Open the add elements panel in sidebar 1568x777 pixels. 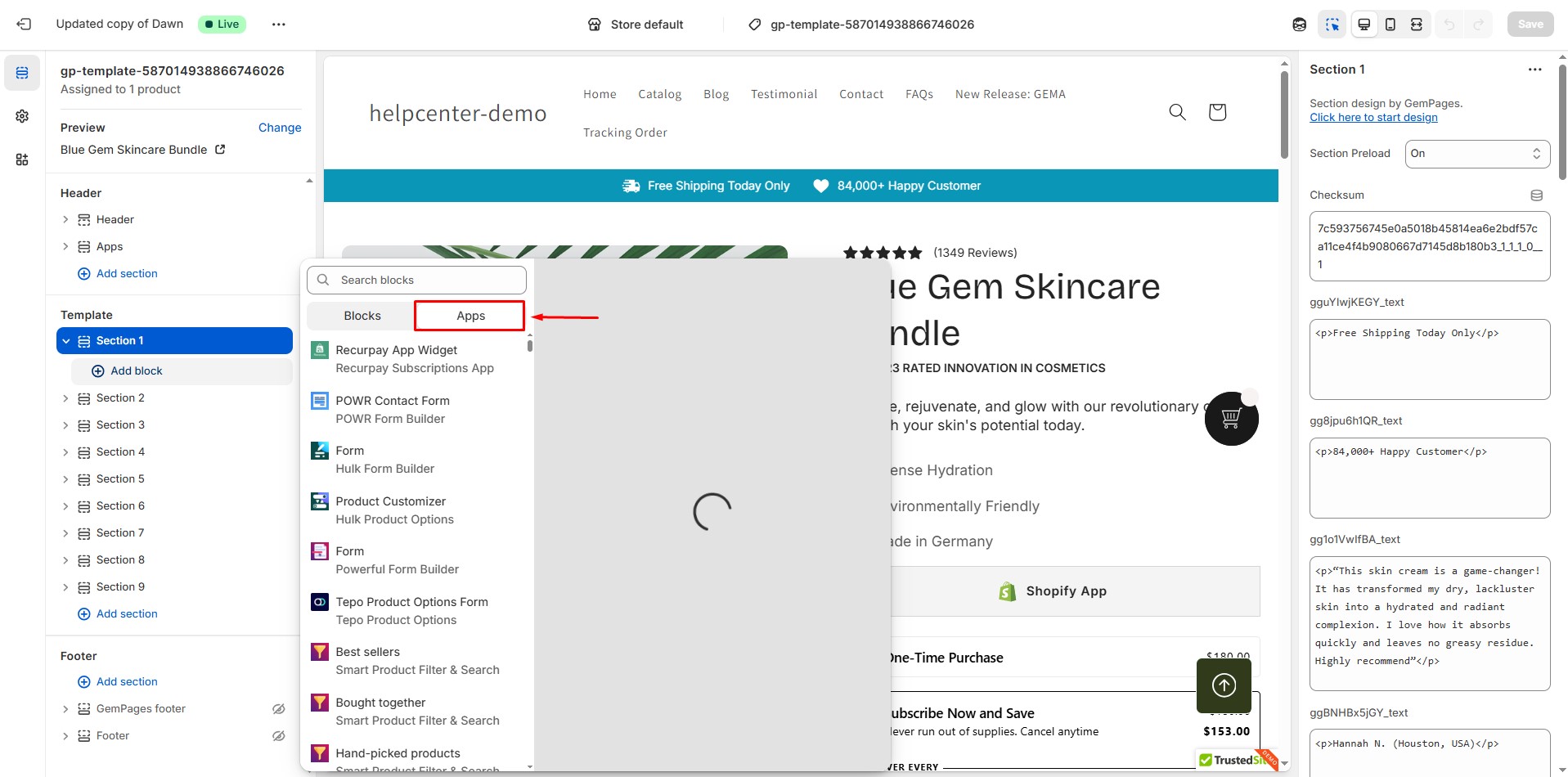coord(21,159)
